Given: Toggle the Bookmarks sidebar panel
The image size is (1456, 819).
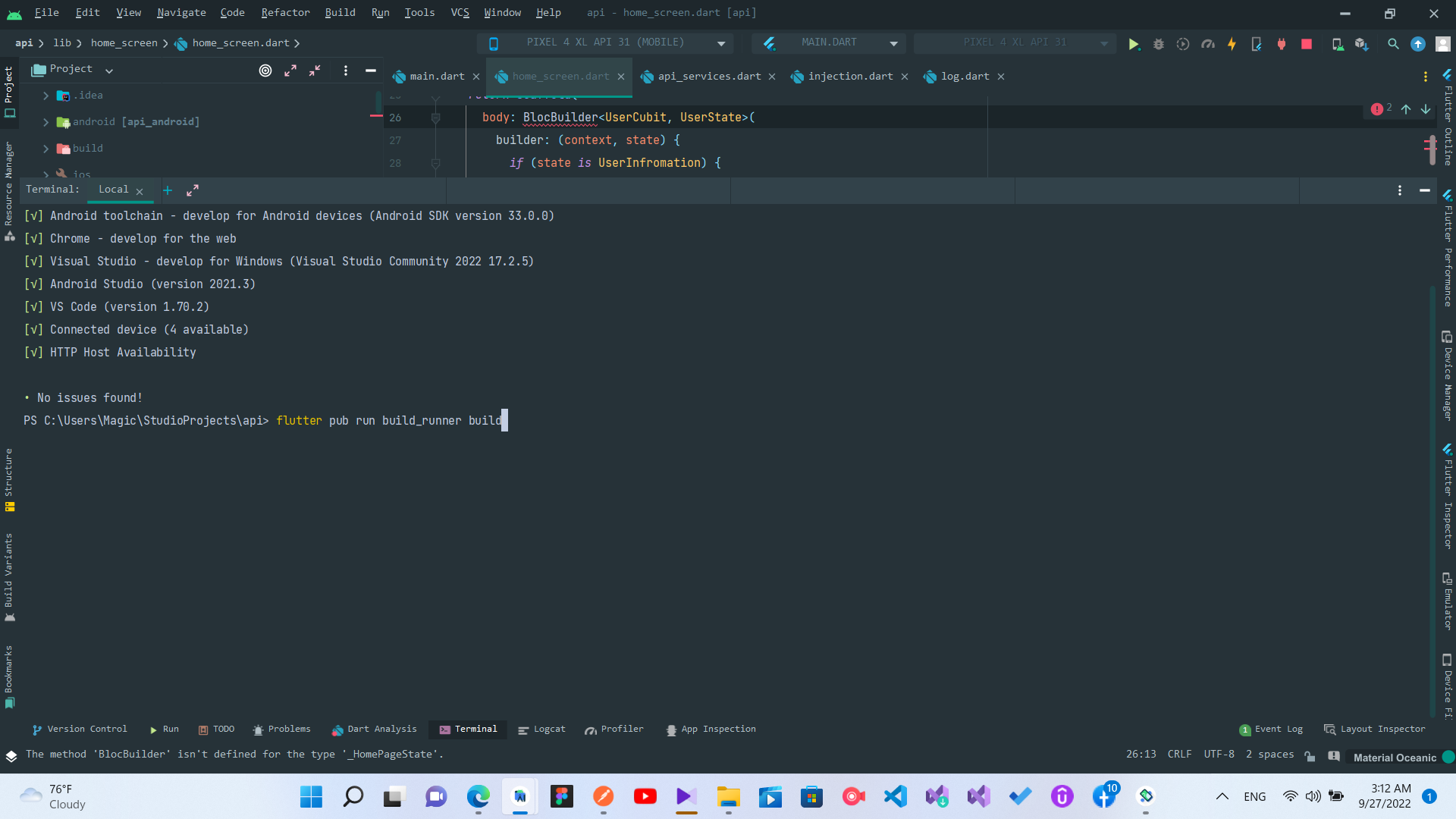Looking at the screenshot, I should 9,676.
